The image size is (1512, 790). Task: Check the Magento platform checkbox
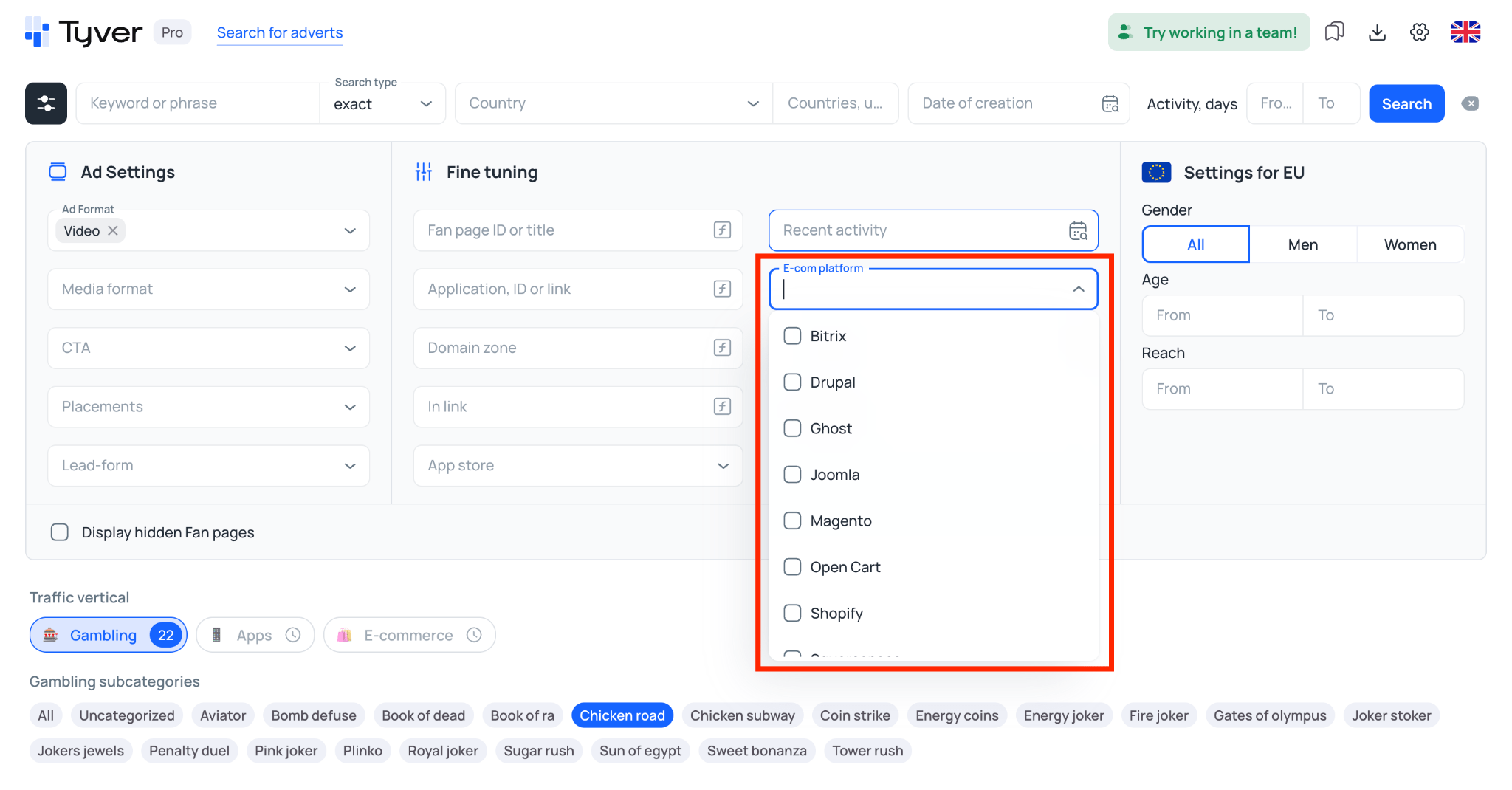pos(792,521)
